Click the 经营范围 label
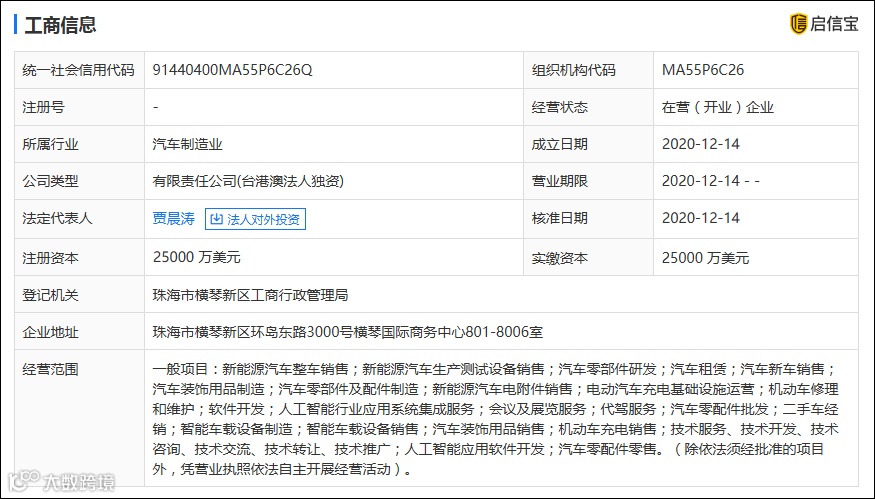Image resolution: width=875 pixels, height=499 pixels. point(50,369)
